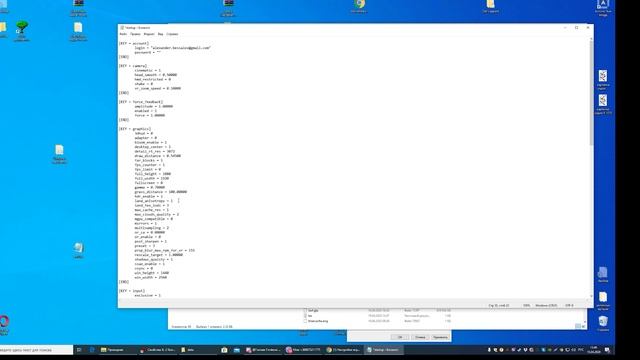The width and height of the screenshot is (640, 360).
Task: Click the line "head_smooth = 0.50000"
Action: coord(156,75)
